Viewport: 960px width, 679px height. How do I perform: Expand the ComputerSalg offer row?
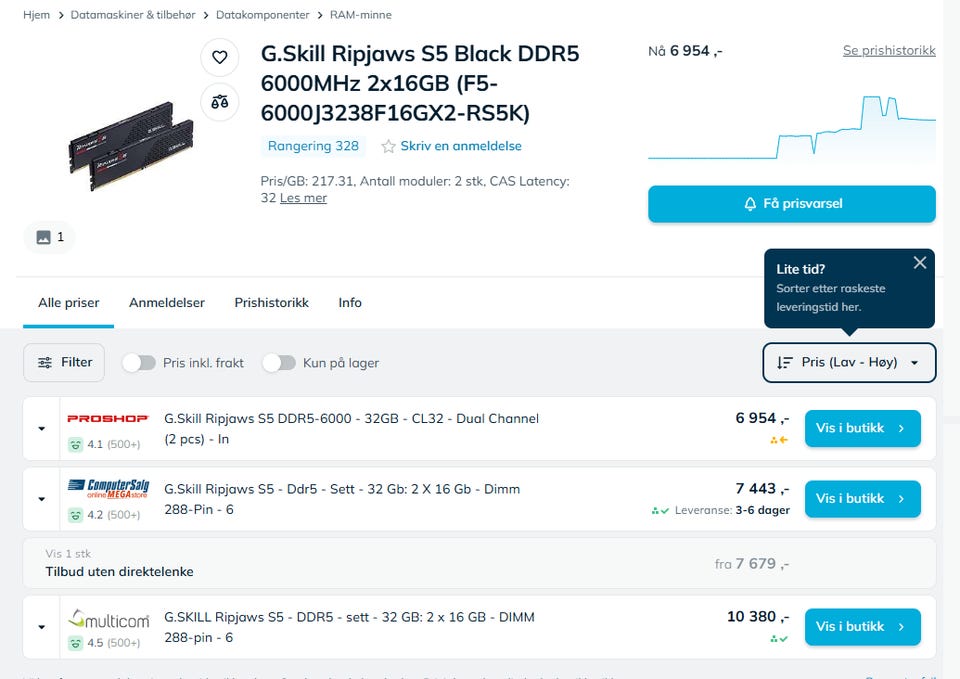pos(42,499)
